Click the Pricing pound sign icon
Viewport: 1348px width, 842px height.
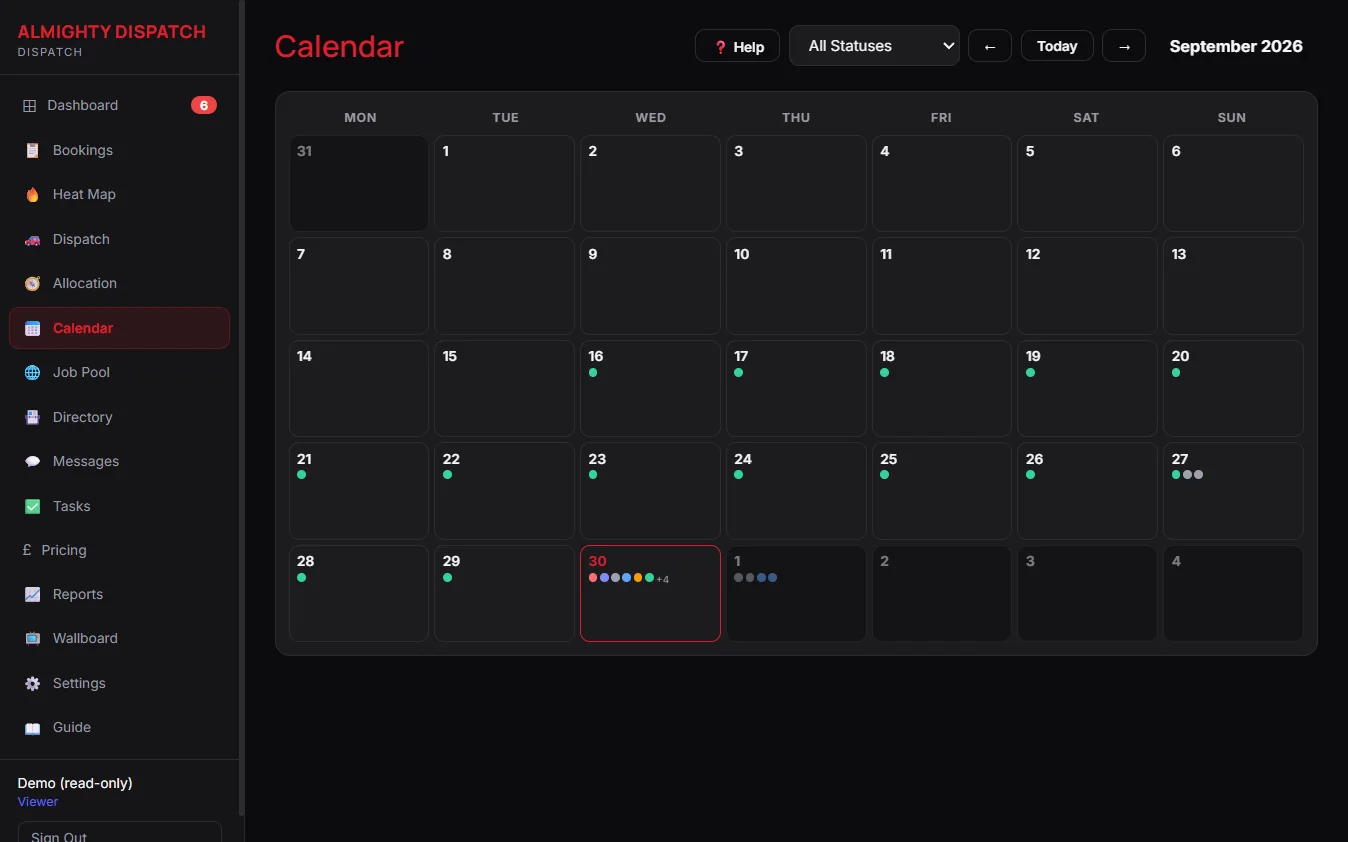pyautogui.click(x=28, y=550)
